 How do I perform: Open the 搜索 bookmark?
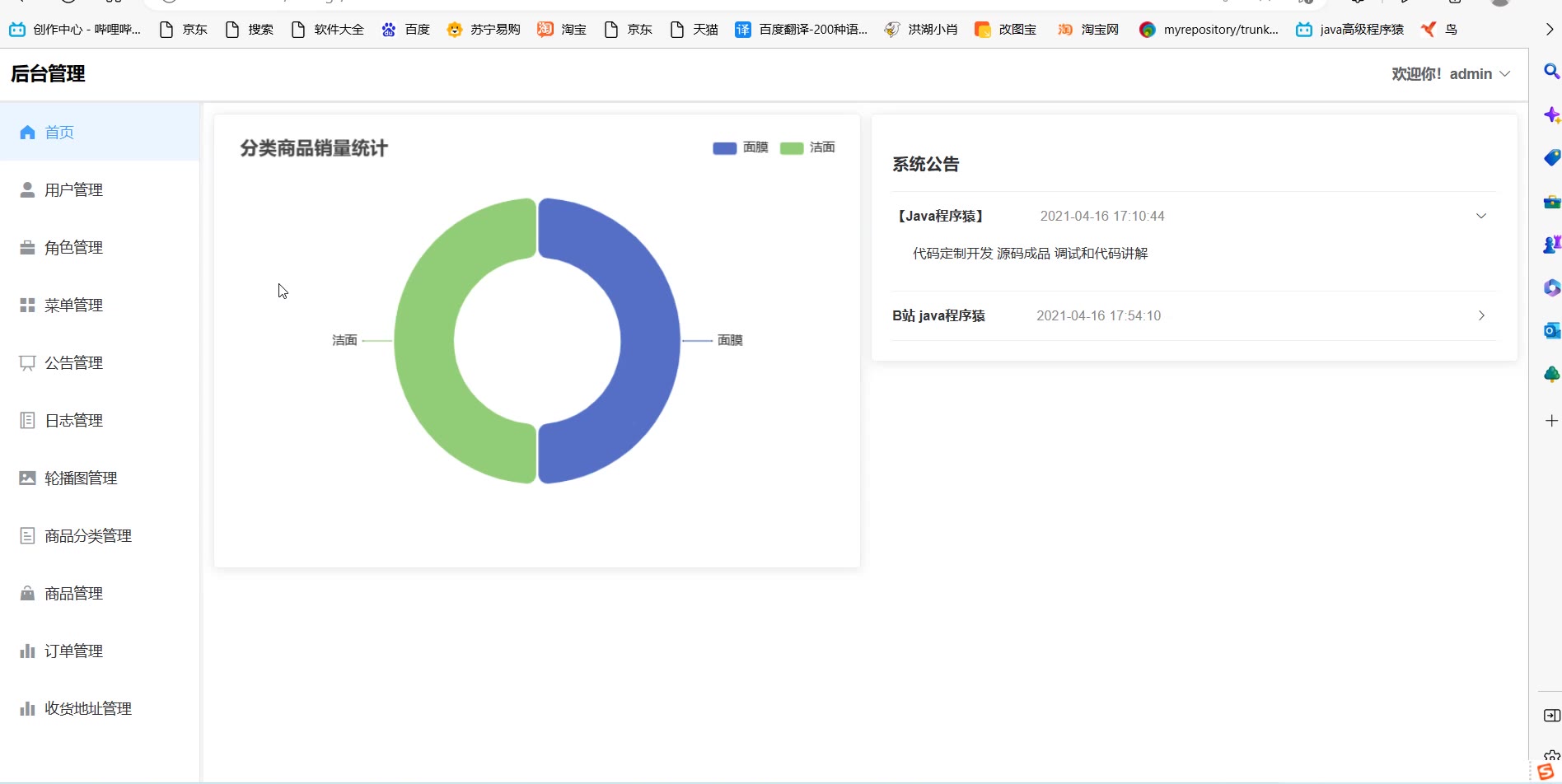click(x=250, y=30)
